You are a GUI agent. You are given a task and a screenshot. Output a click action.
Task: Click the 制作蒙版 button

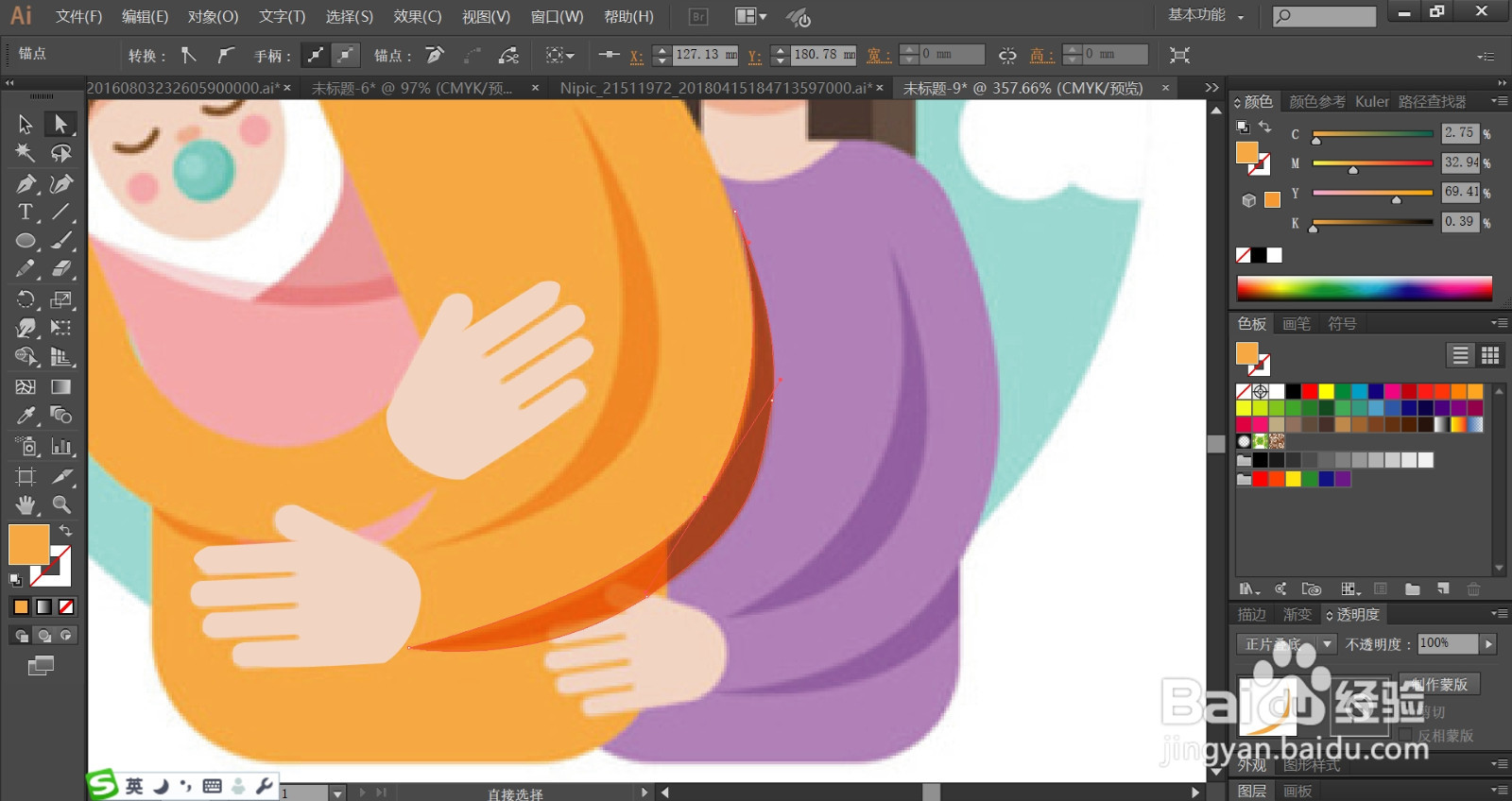coord(1439,684)
